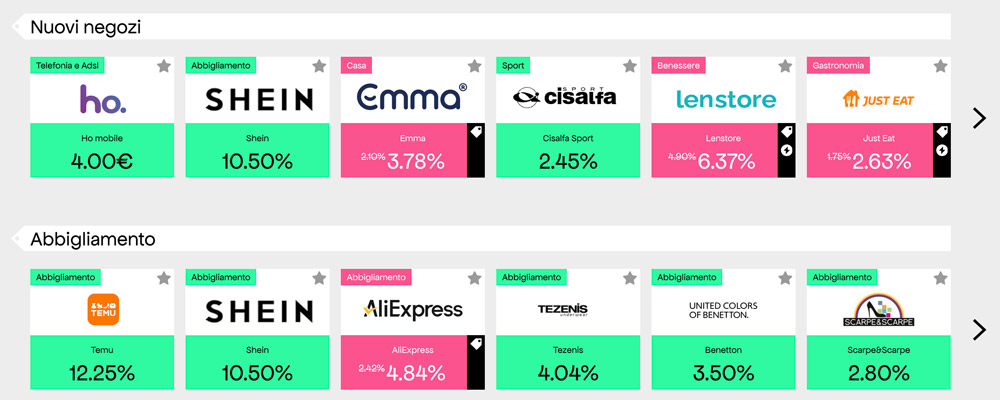The image size is (1000, 400).
Task: Star the Temu store as favorite
Action: tap(164, 277)
